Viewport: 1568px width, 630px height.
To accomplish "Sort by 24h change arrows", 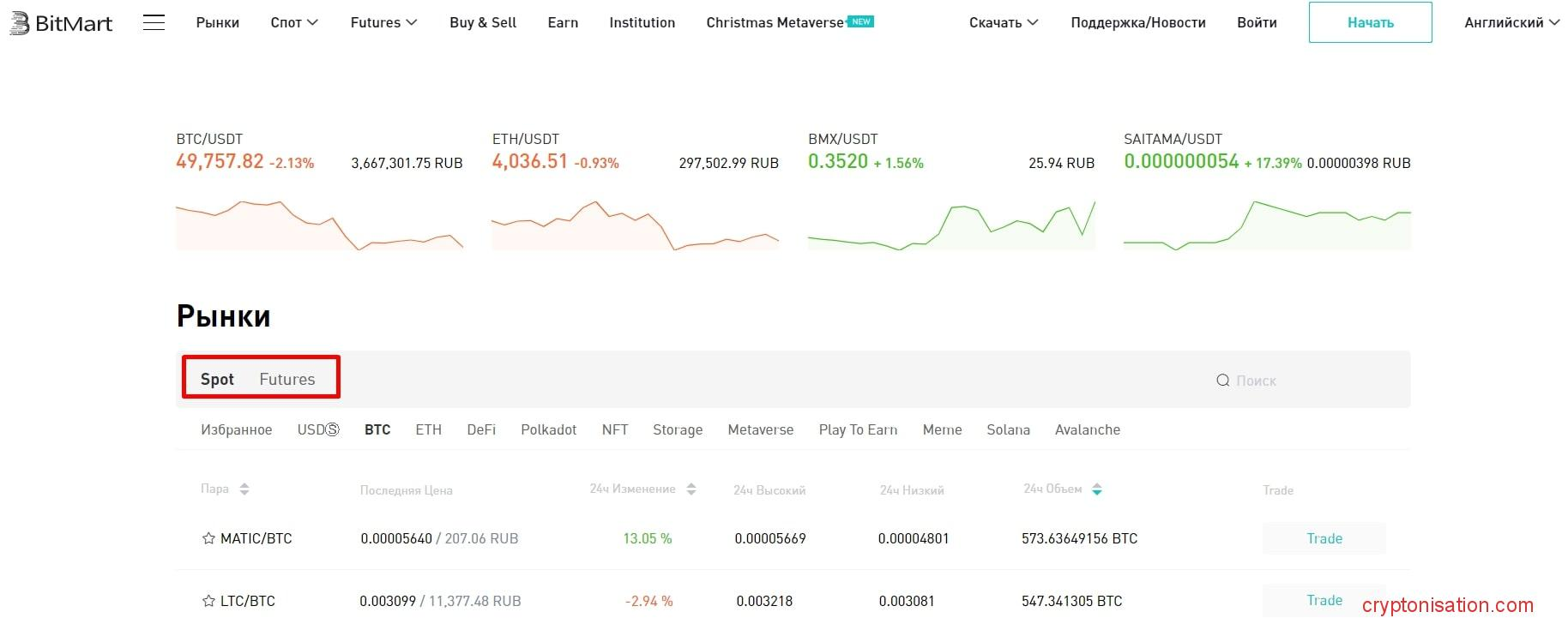I will click(691, 489).
